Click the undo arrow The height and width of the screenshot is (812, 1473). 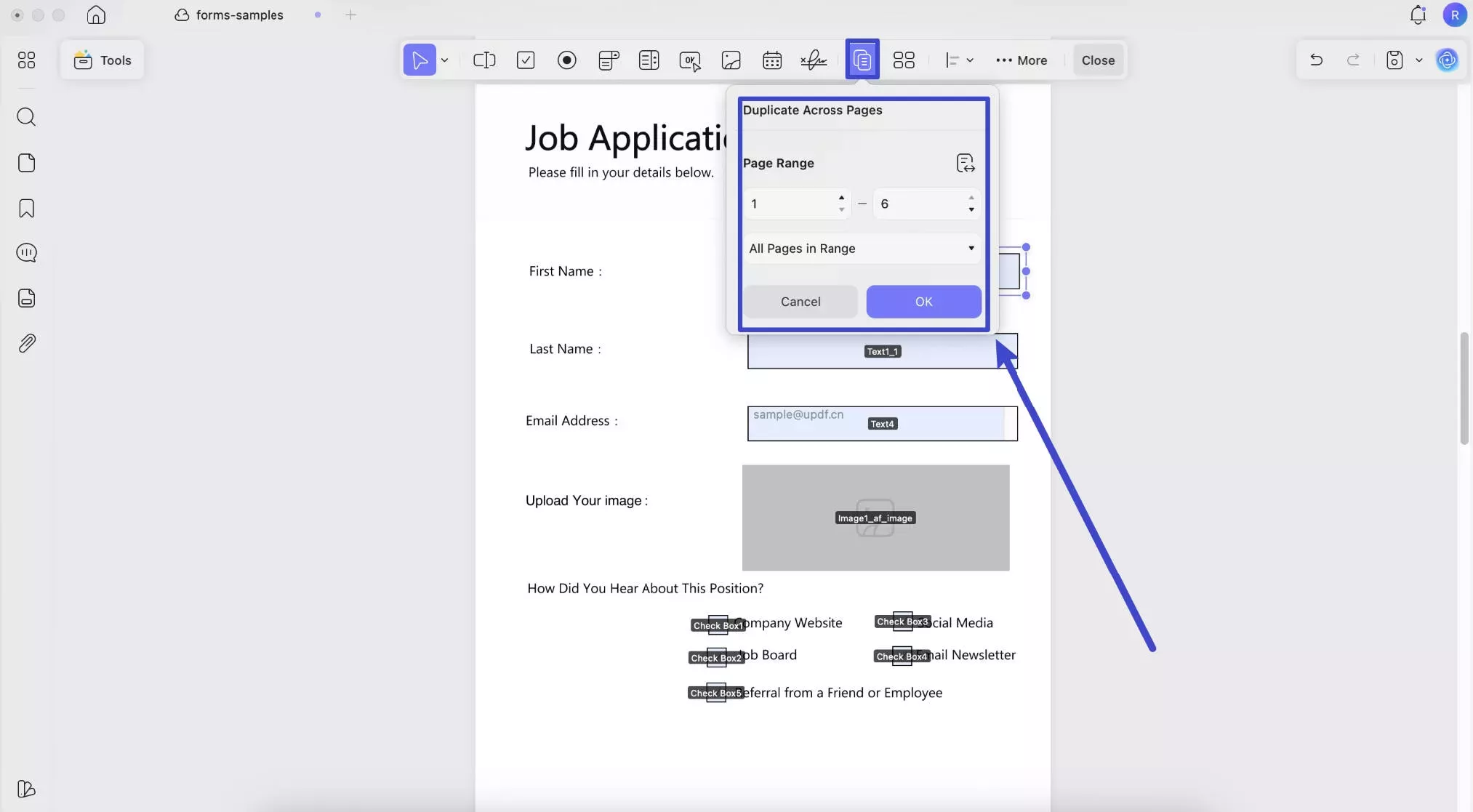1316,60
